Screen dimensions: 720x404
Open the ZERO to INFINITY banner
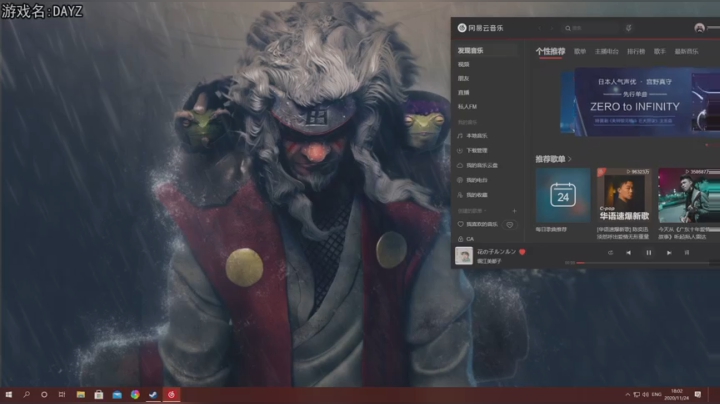click(634, 102)
